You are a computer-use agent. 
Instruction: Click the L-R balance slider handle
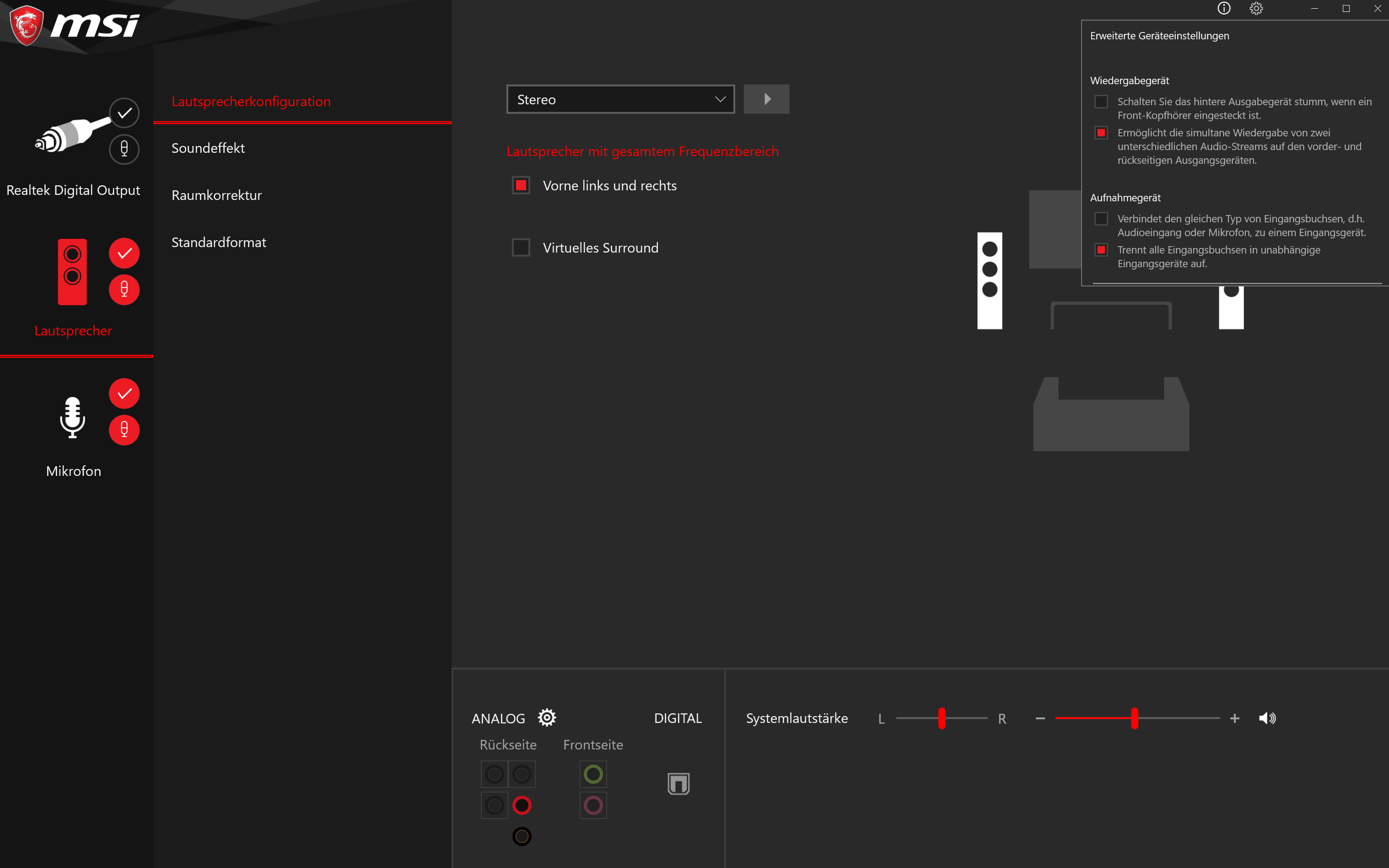click(941, 718)
